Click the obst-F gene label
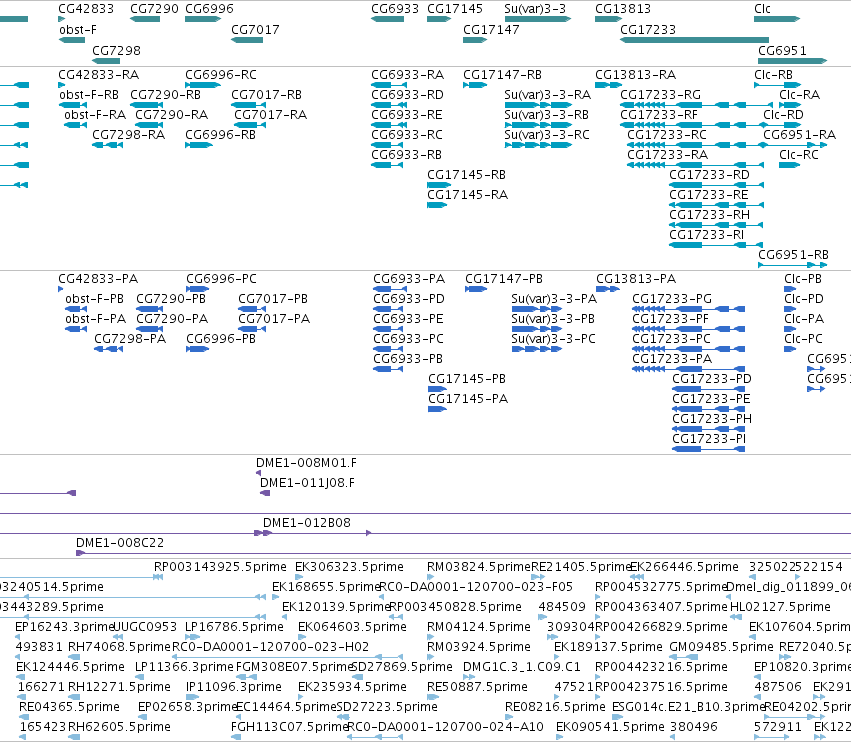This screenshot has width=851, height=742. tap(78, 30)
